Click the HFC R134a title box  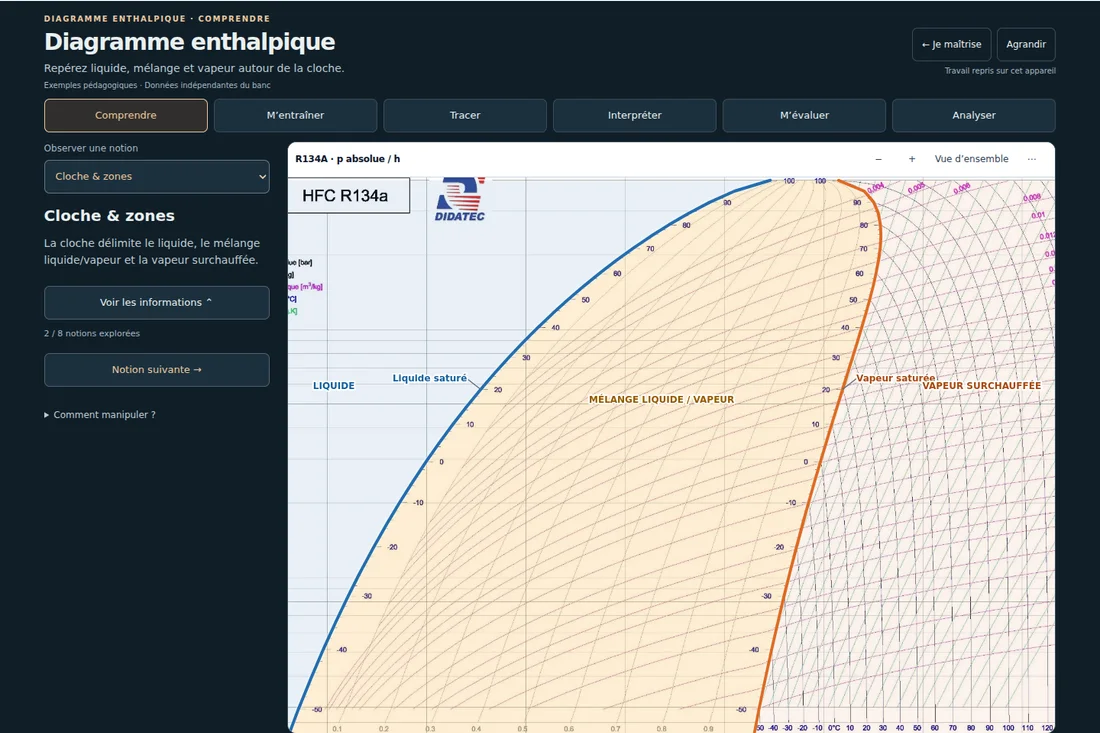tap(349, 196)
